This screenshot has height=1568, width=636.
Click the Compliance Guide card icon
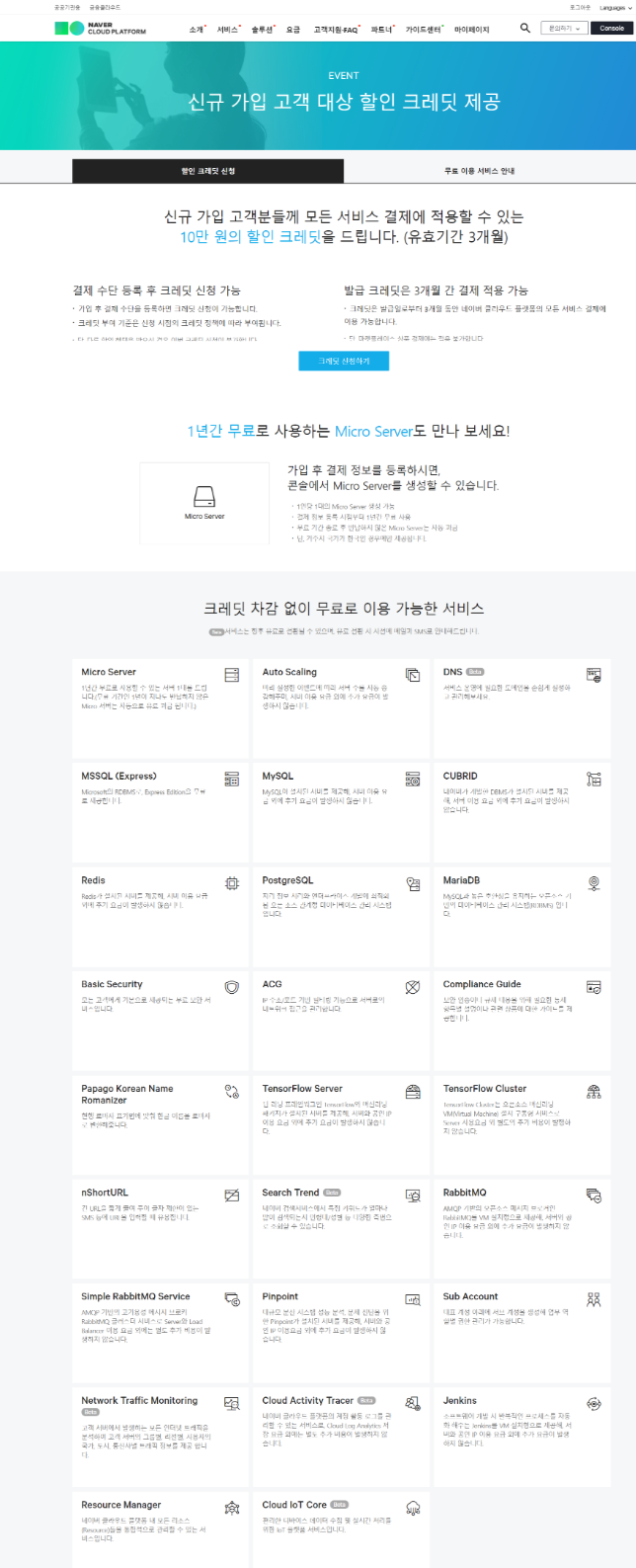coord(594,987)
